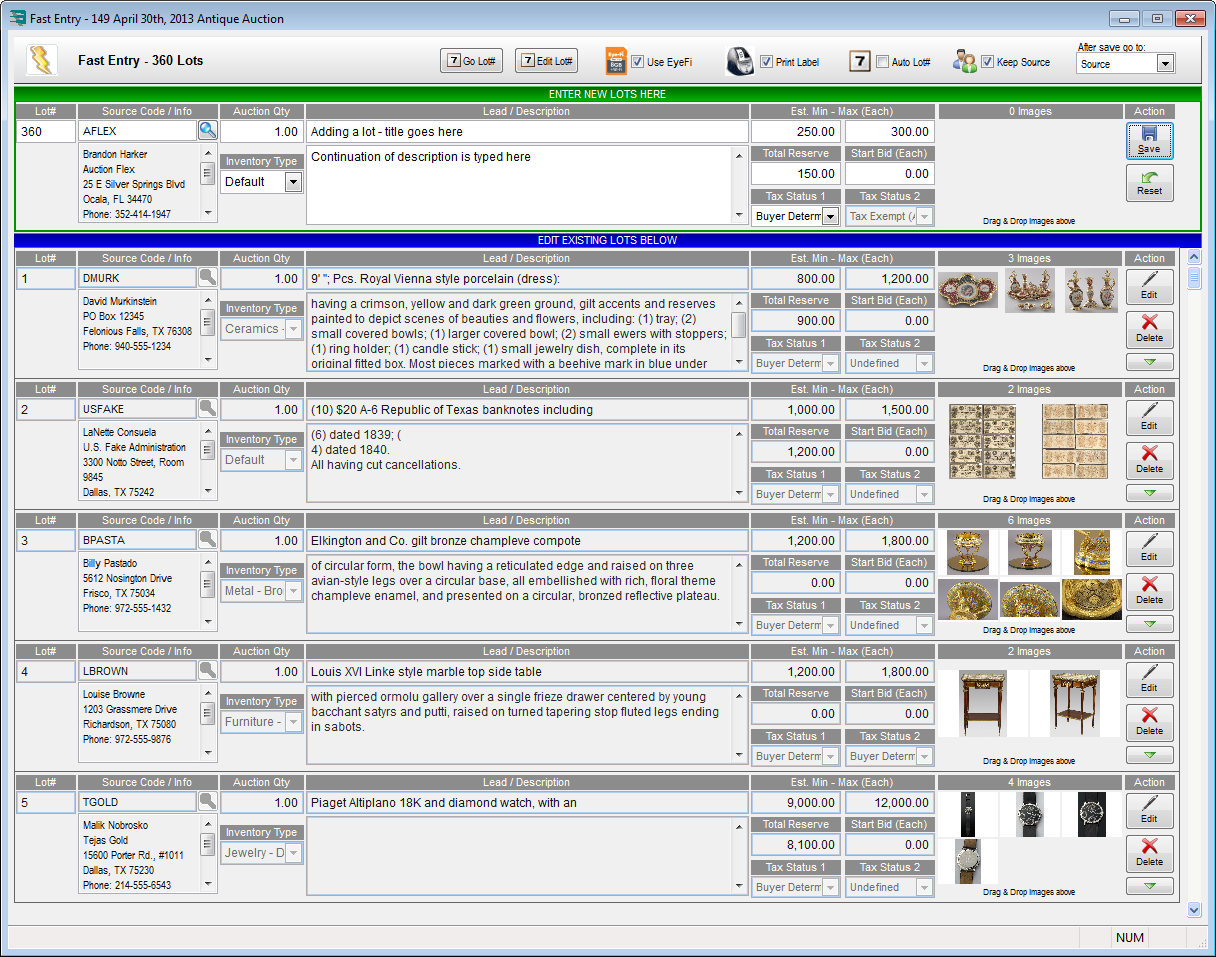
Task: Enable the Auto Lot# checkbox
Action: pyautogui.click(x=882, y=62)
